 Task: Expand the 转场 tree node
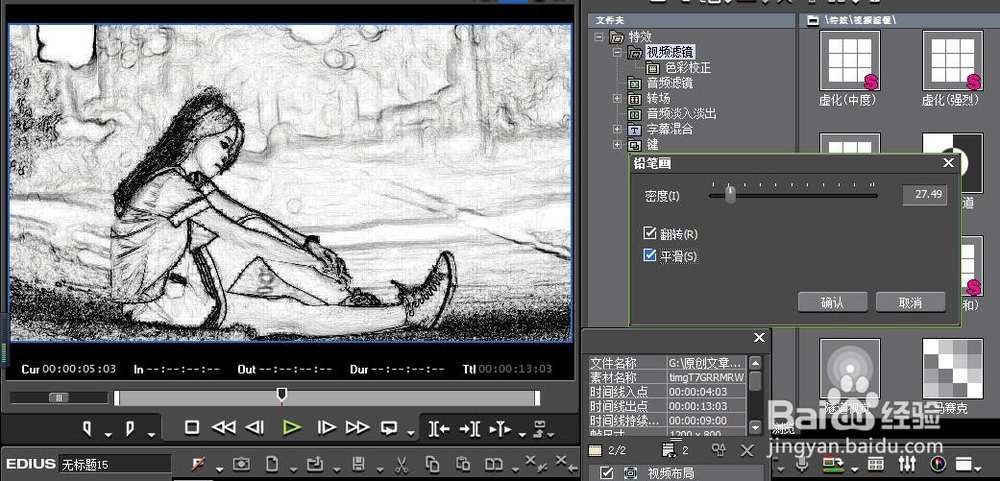click(617, 98)
